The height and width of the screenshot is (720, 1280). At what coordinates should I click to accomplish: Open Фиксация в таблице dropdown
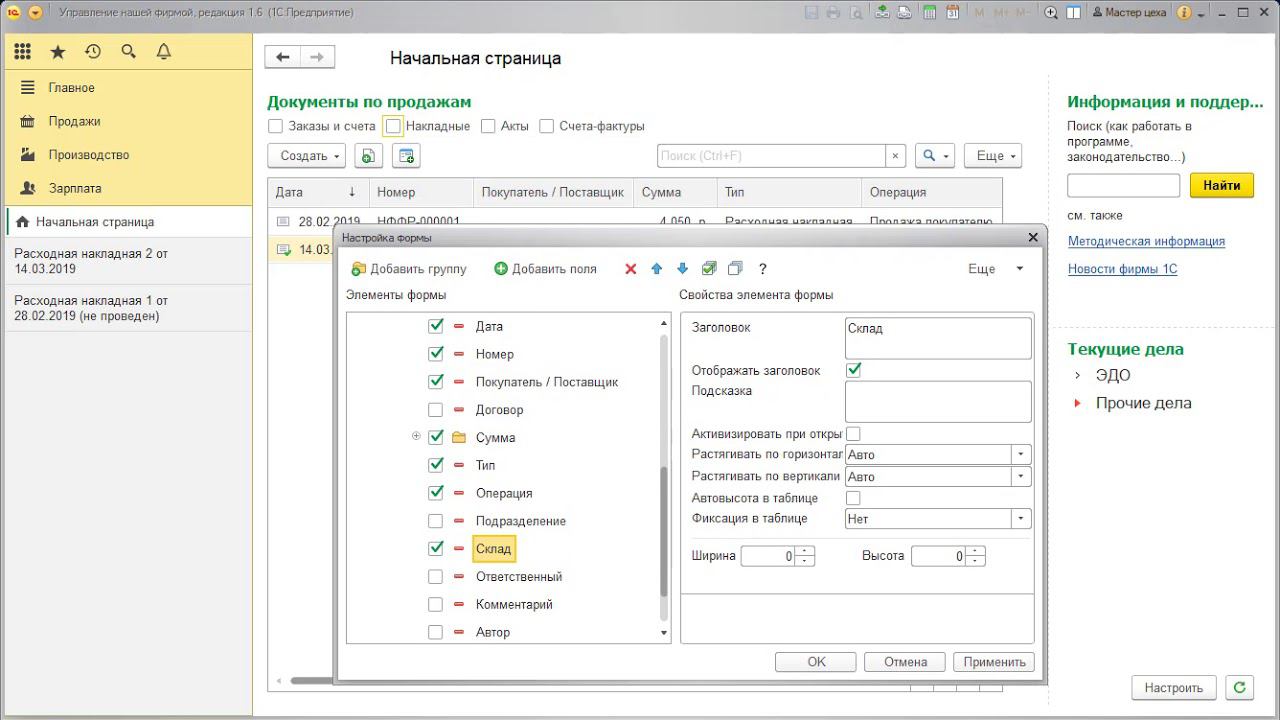1021,519
